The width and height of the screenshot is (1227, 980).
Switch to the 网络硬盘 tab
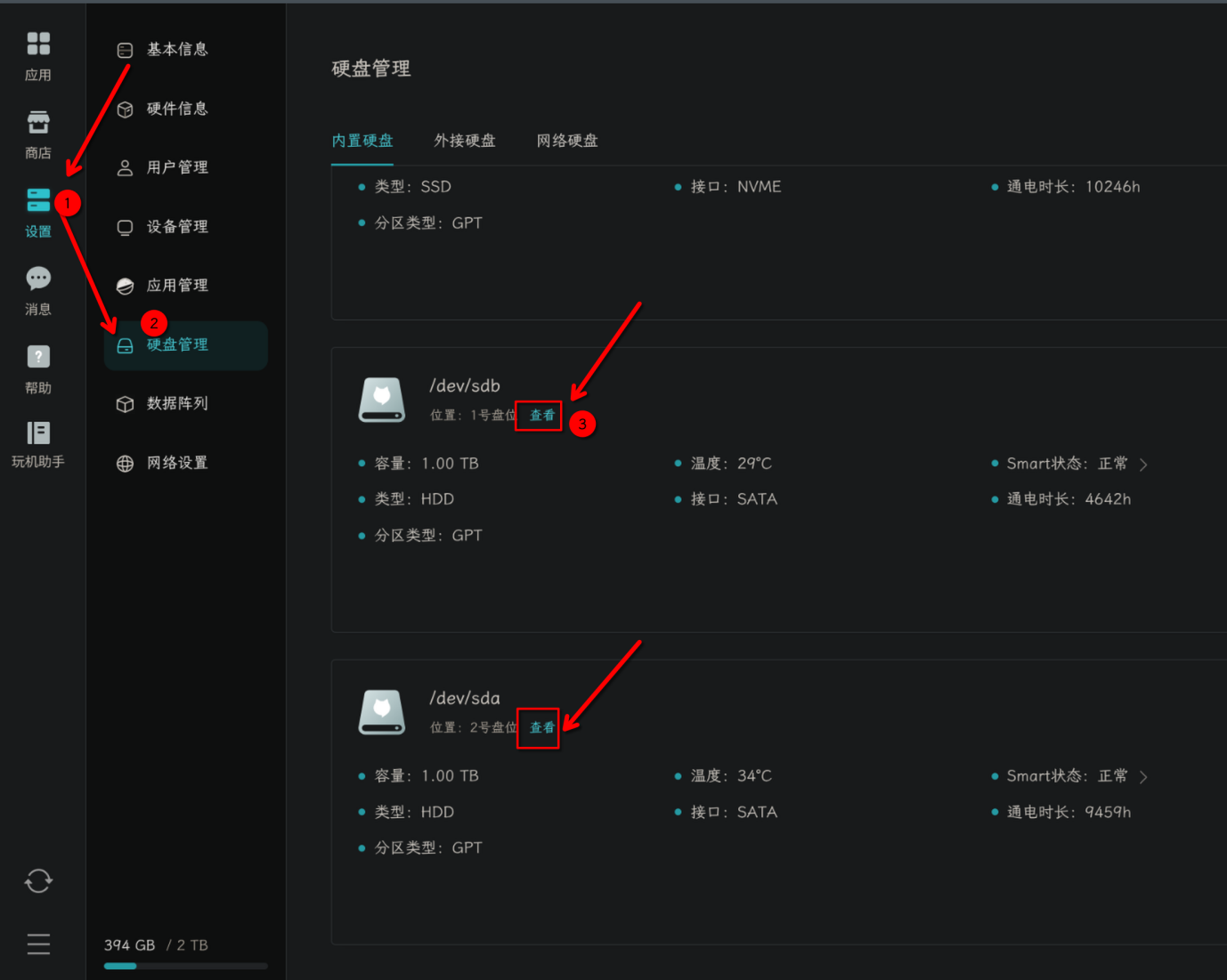pyautogui.click(x=567, y=141)
